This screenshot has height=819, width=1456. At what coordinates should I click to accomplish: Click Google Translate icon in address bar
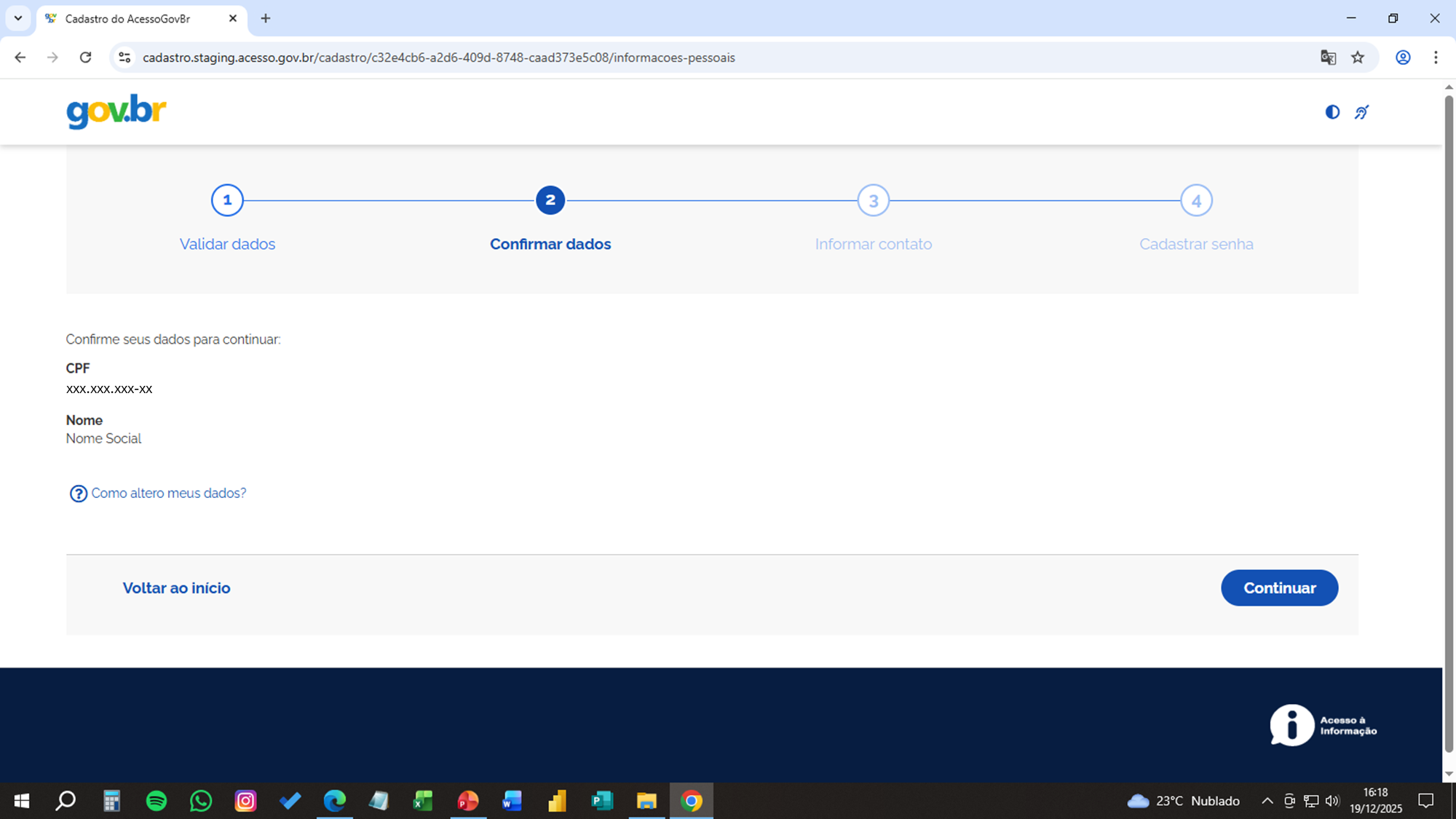[x=1328, y=58]
